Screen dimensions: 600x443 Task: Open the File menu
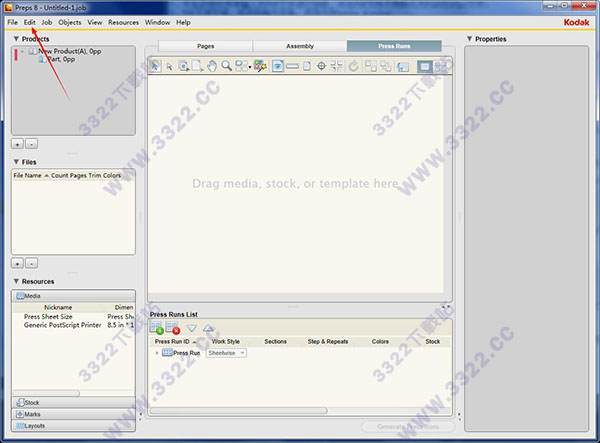pos(13,22)
